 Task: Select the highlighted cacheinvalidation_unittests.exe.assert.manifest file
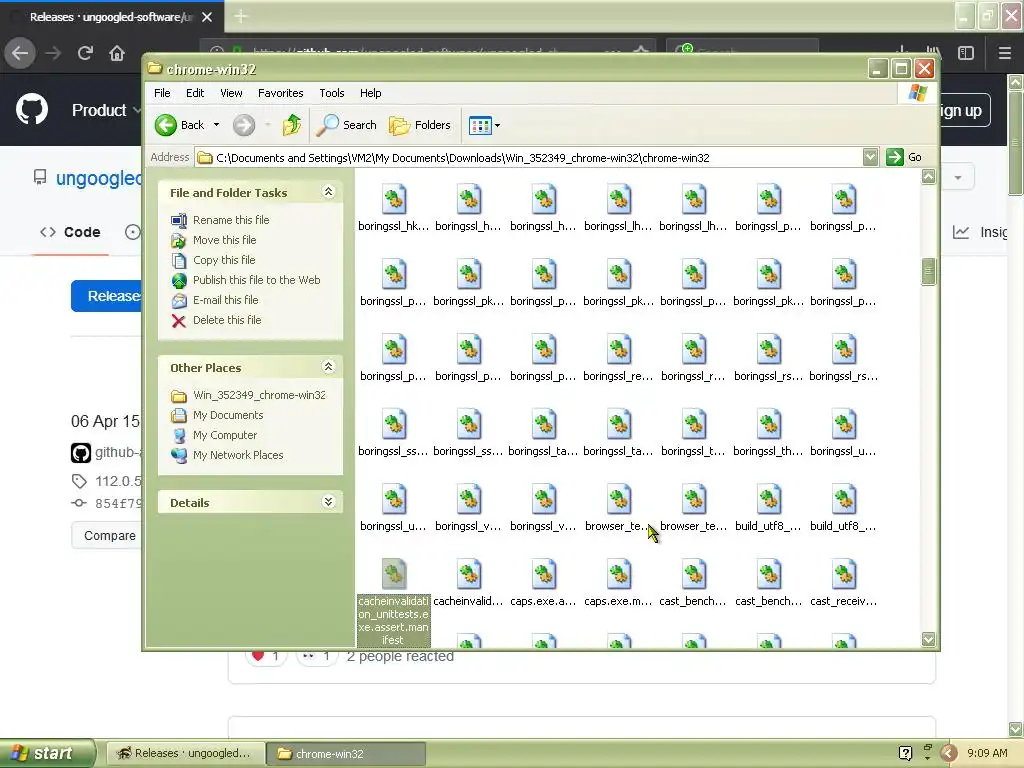coord(393,601)
